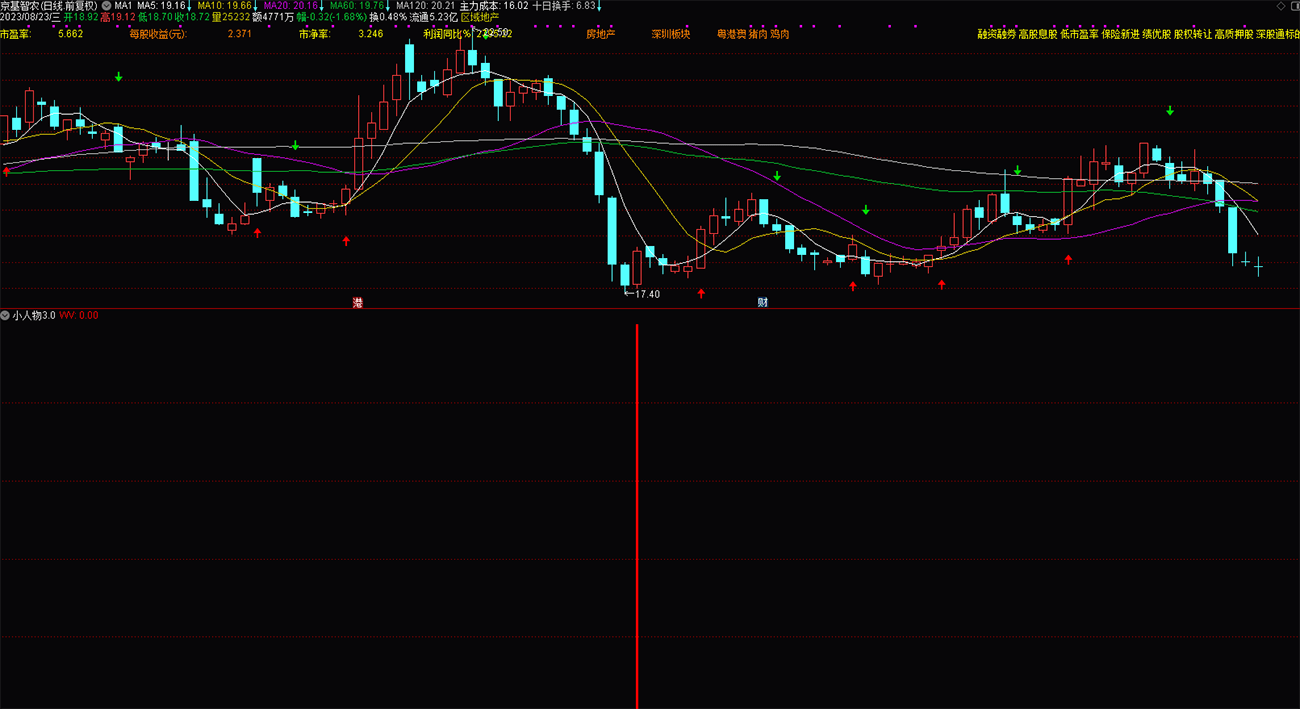Open the 融资融券 tag link
1300x709 pixels.
pyautogui.click(x=996, y=34)
